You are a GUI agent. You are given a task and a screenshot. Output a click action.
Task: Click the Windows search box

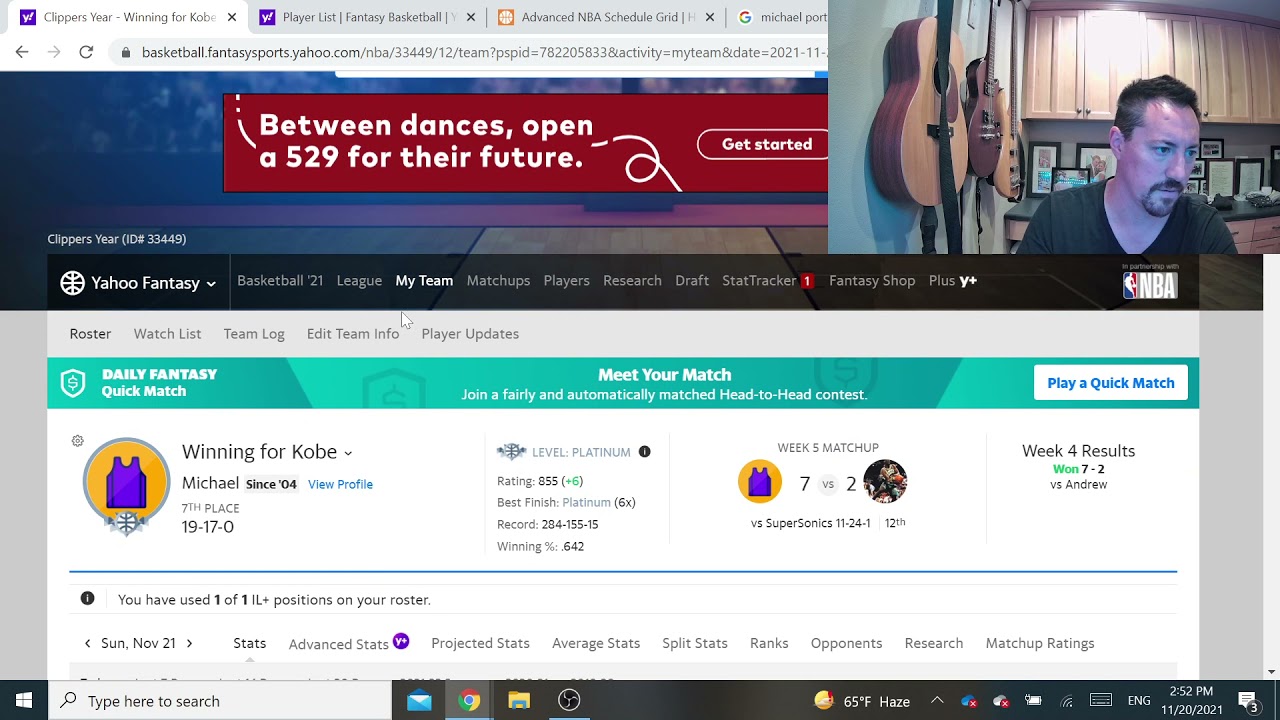point(221,701)
